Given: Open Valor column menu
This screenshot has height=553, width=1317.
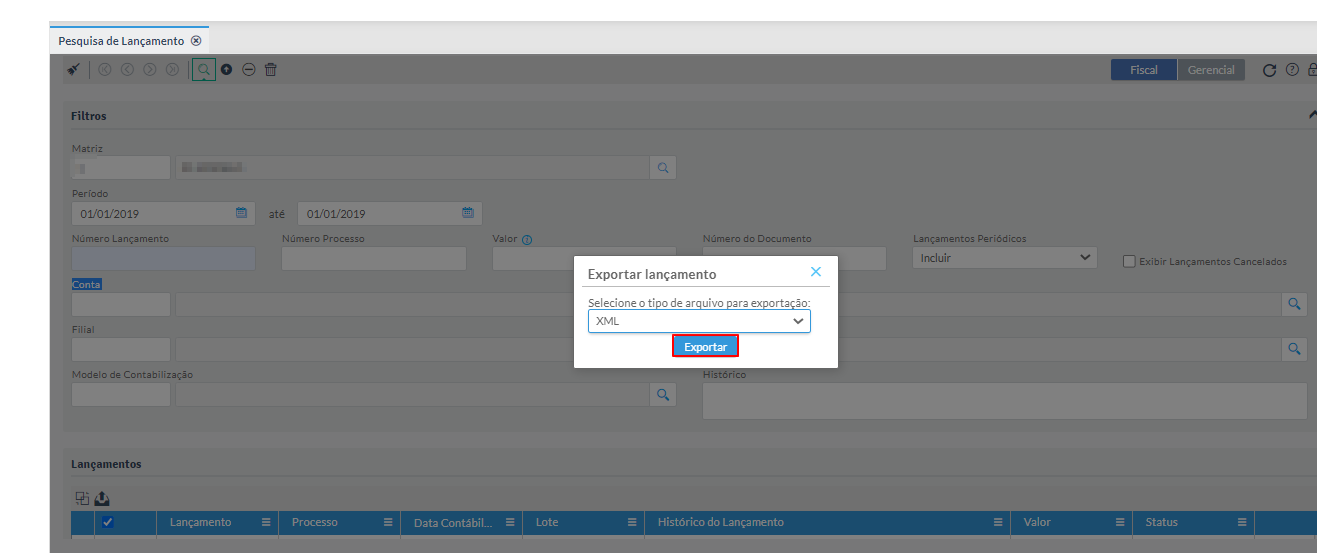Looking at the screenshot, I should (x=1119, y=522).
